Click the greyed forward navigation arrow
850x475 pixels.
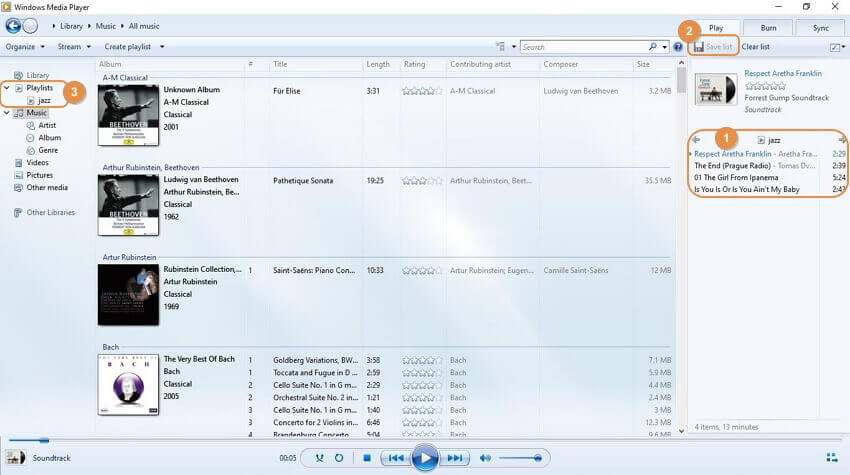pyautogui.click(x=30, y=25)
